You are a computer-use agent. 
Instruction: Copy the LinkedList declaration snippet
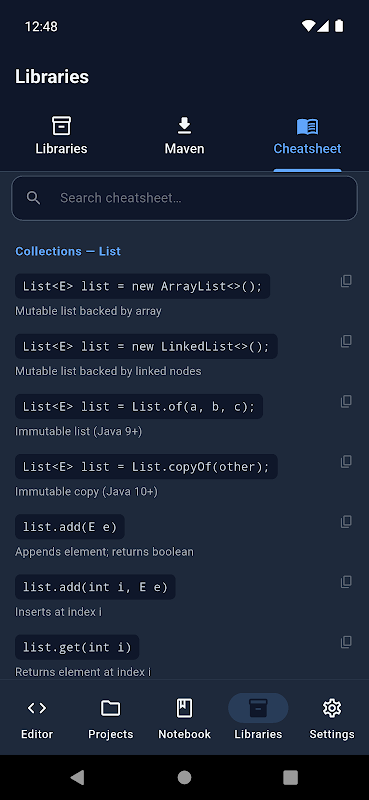tap(346, 341)
